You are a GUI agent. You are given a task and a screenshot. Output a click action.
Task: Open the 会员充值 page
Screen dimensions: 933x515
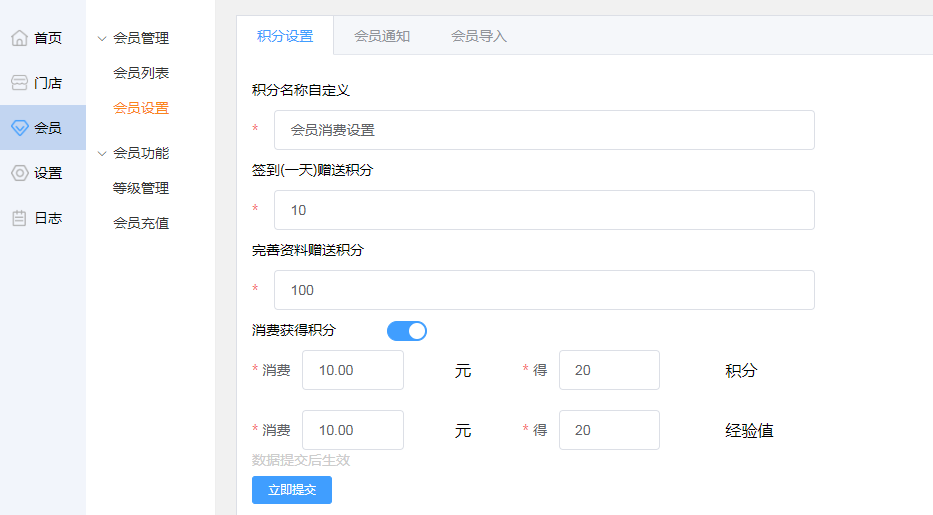[x=141, y=223]
